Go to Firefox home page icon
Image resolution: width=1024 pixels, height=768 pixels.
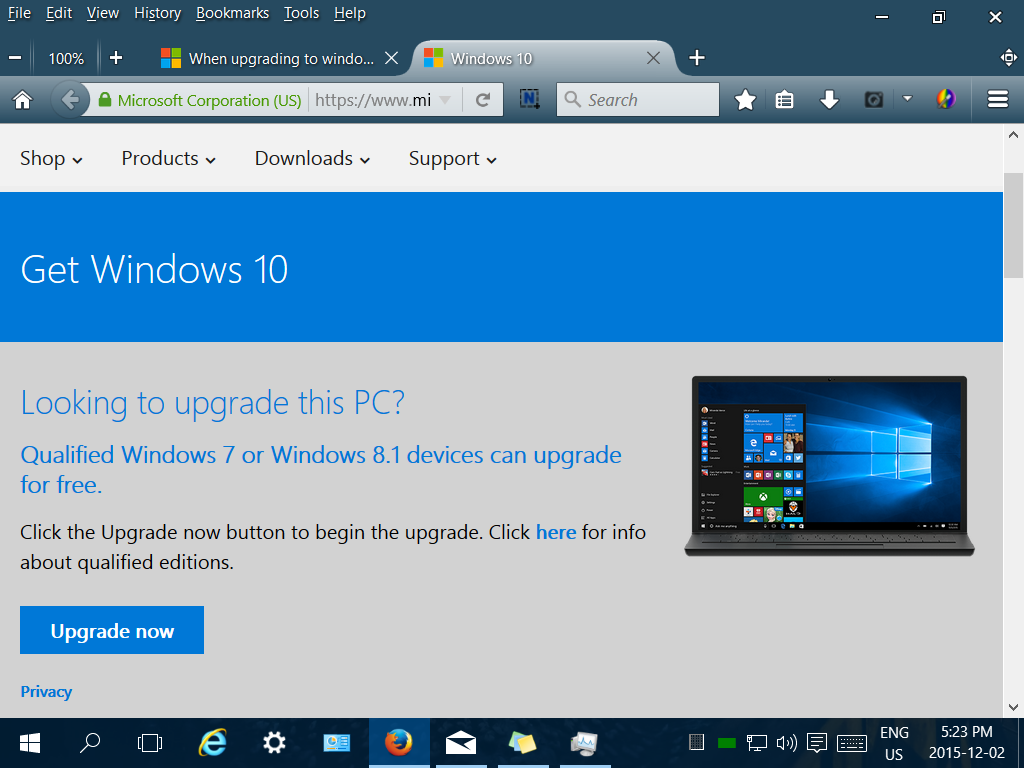[23, 100]
